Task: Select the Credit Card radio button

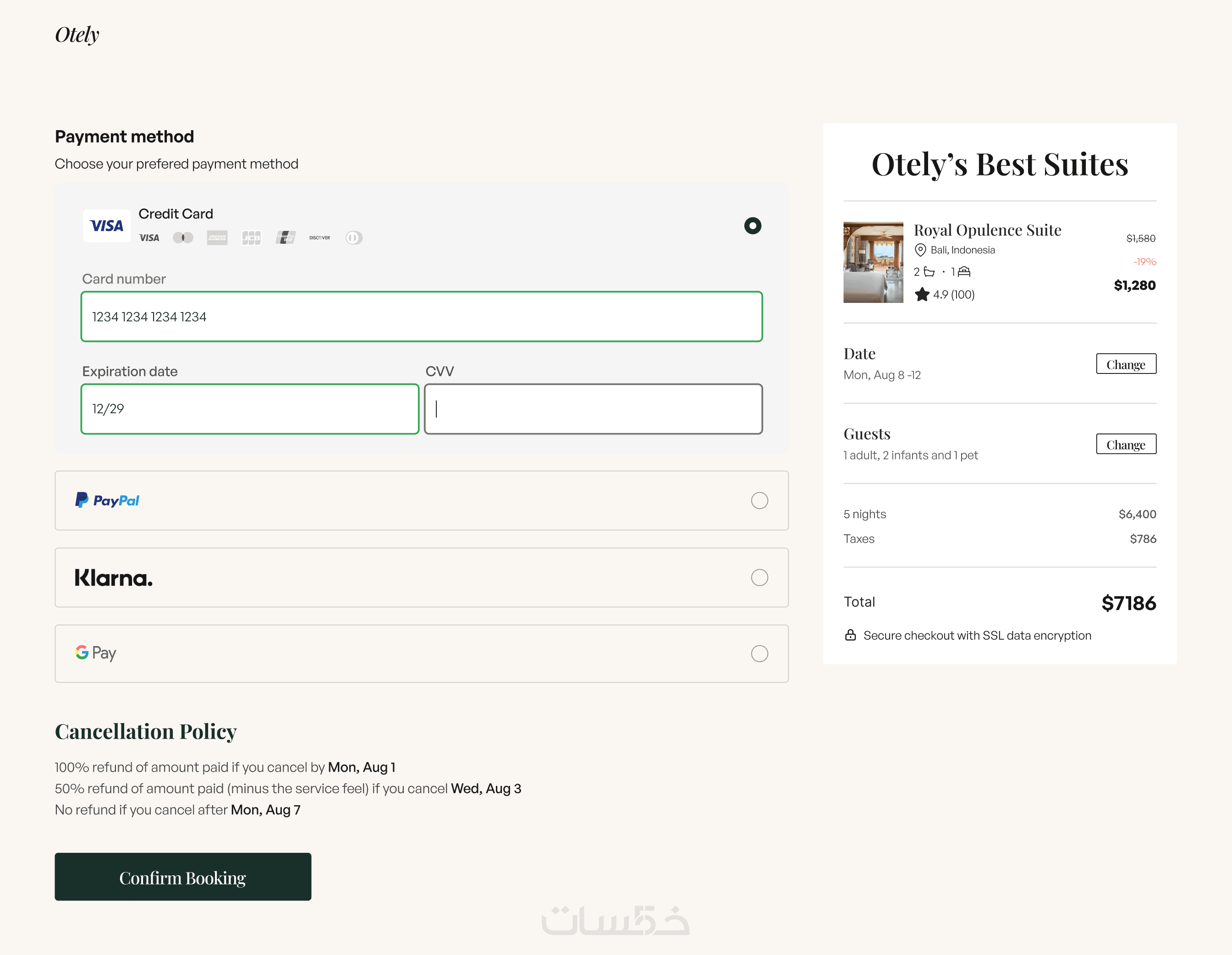Action: [753, 225]
